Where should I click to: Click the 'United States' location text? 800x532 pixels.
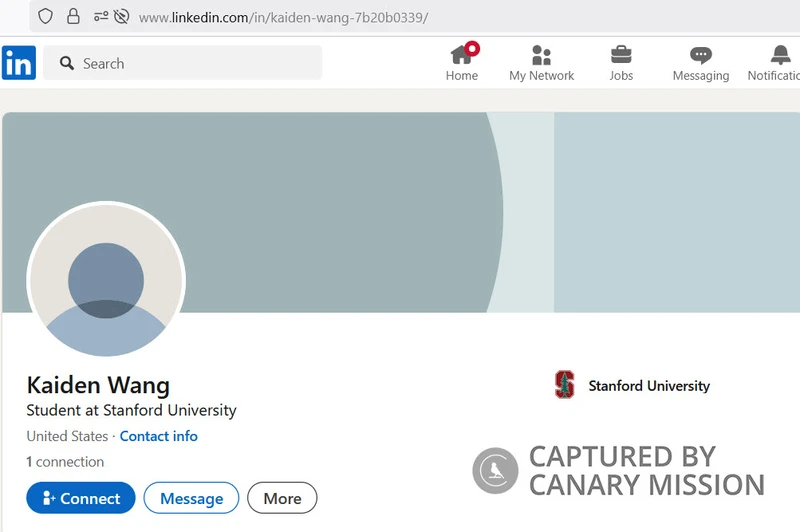[x=67, y=436]
